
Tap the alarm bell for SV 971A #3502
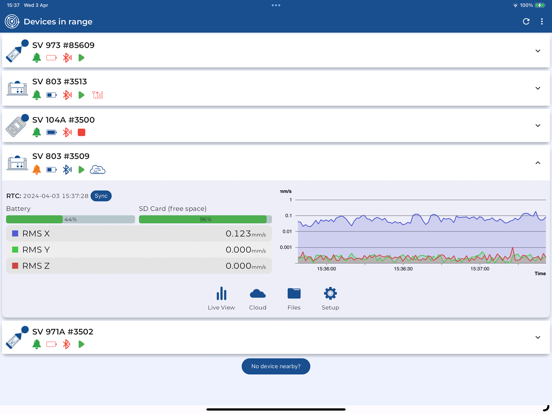point(37,344)
